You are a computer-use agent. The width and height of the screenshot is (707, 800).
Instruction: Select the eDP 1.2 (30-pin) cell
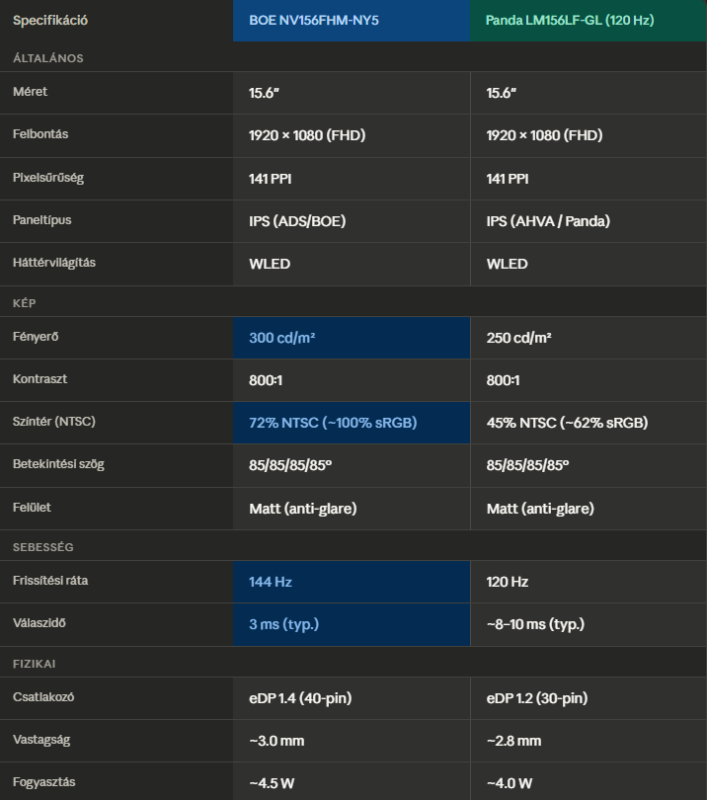[538, 698]
